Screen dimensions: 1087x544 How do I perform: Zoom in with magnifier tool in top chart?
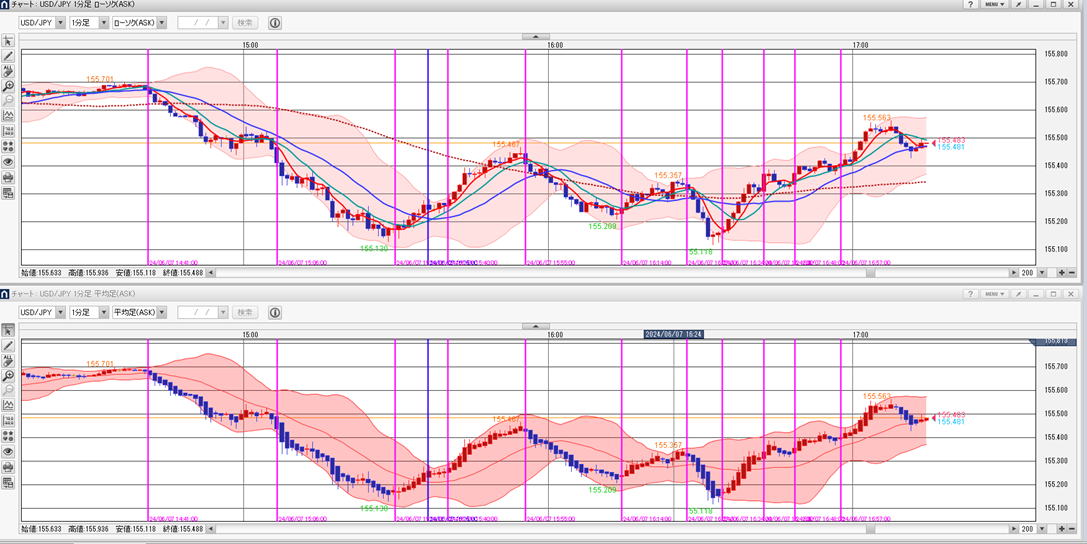[8, 86]
